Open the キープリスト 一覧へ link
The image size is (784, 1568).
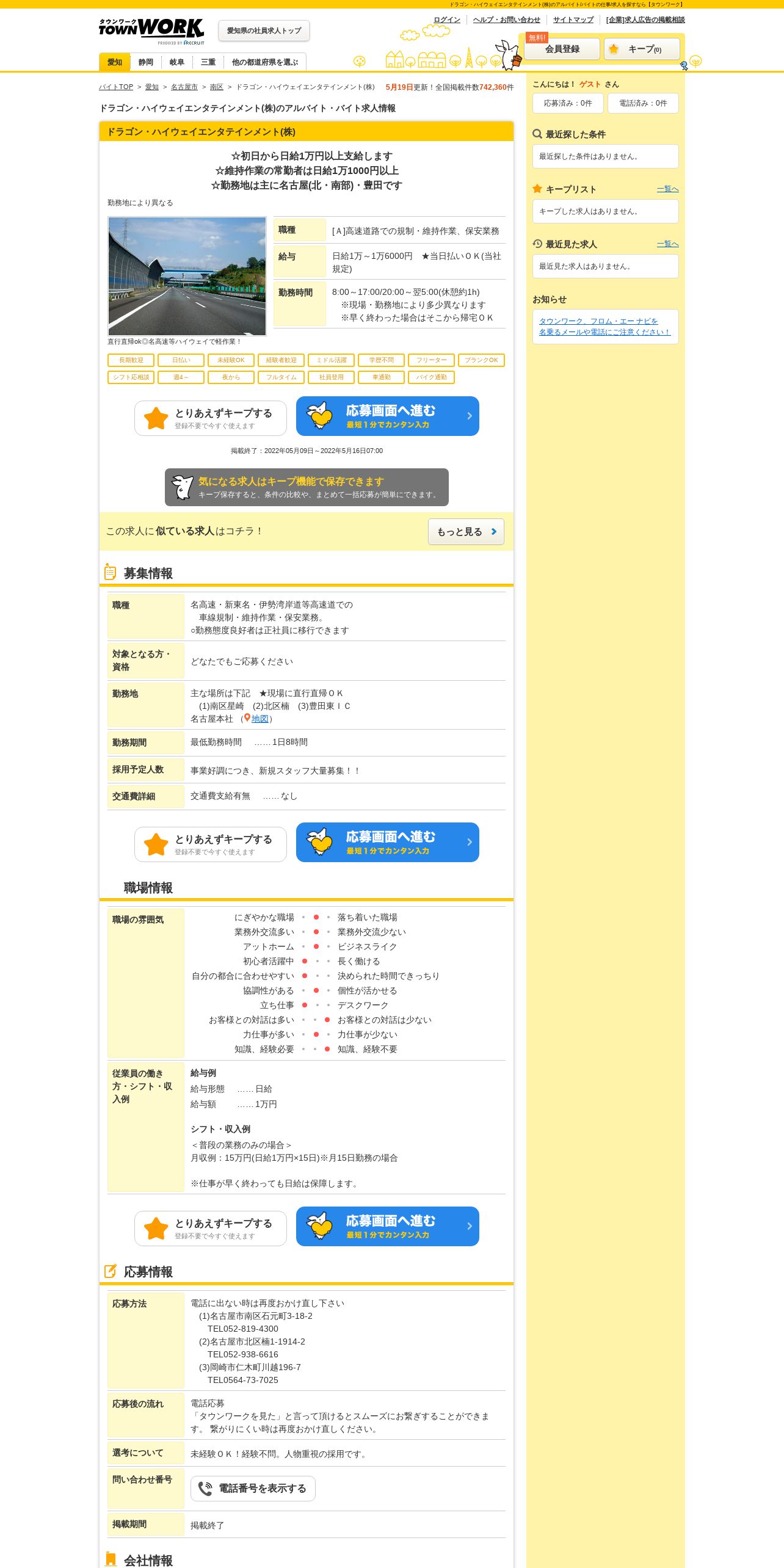[x=667, y=189]
